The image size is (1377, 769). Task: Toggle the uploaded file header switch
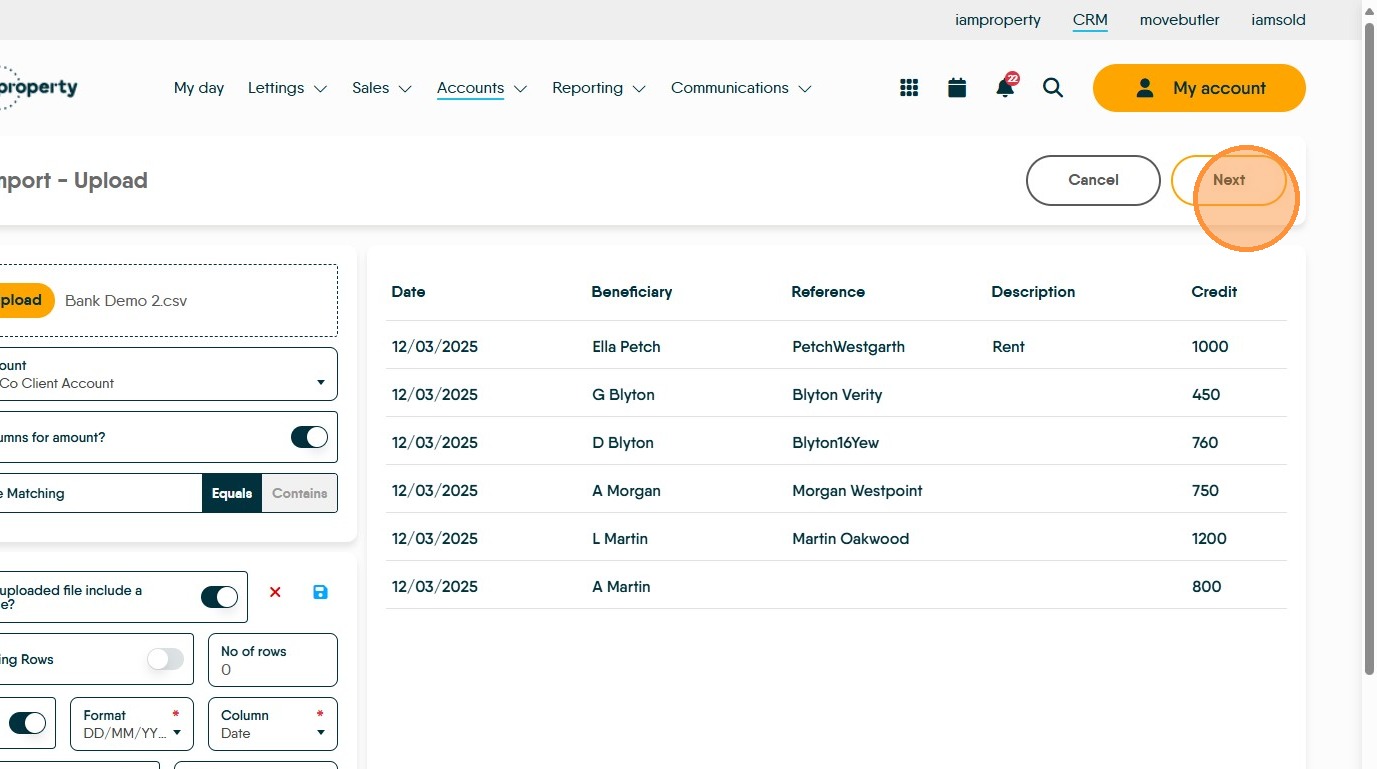coord(219,597)
